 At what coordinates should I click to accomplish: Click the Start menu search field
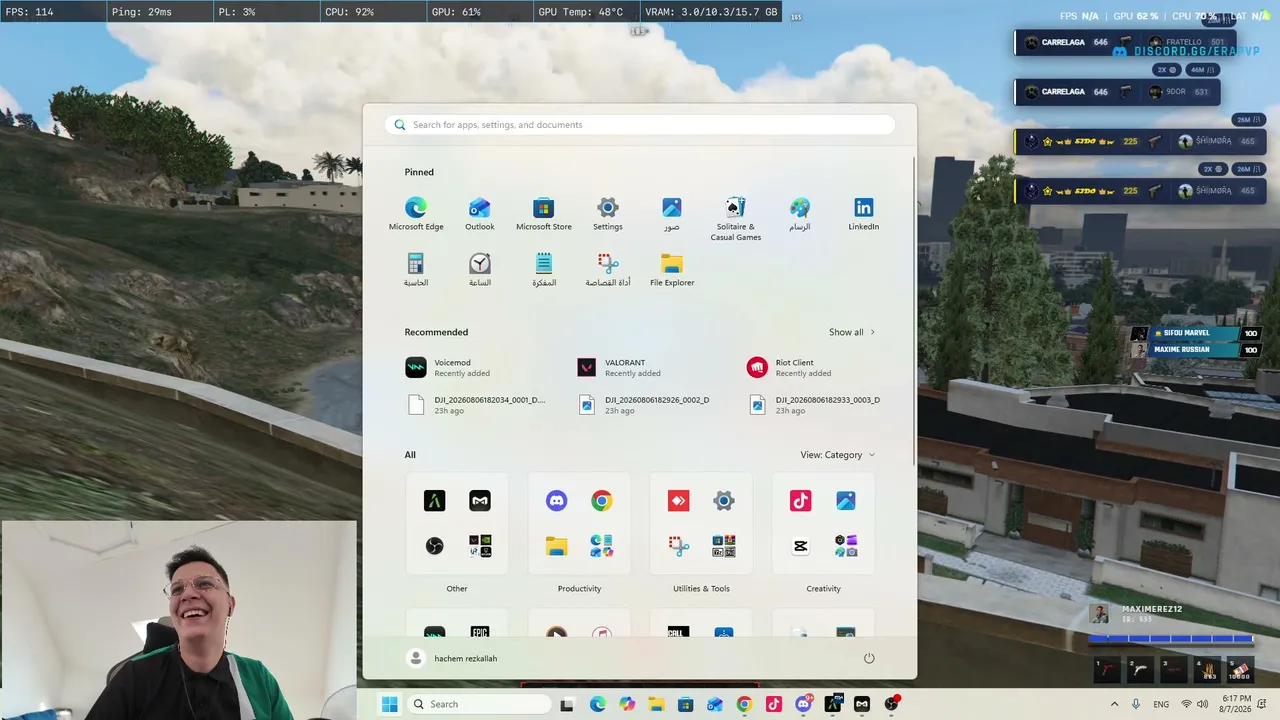(x=640, y=125)
